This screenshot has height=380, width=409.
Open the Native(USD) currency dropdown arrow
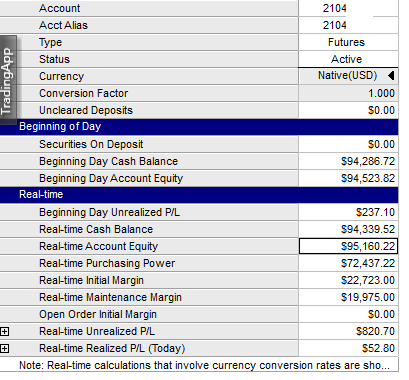point(391,76)
